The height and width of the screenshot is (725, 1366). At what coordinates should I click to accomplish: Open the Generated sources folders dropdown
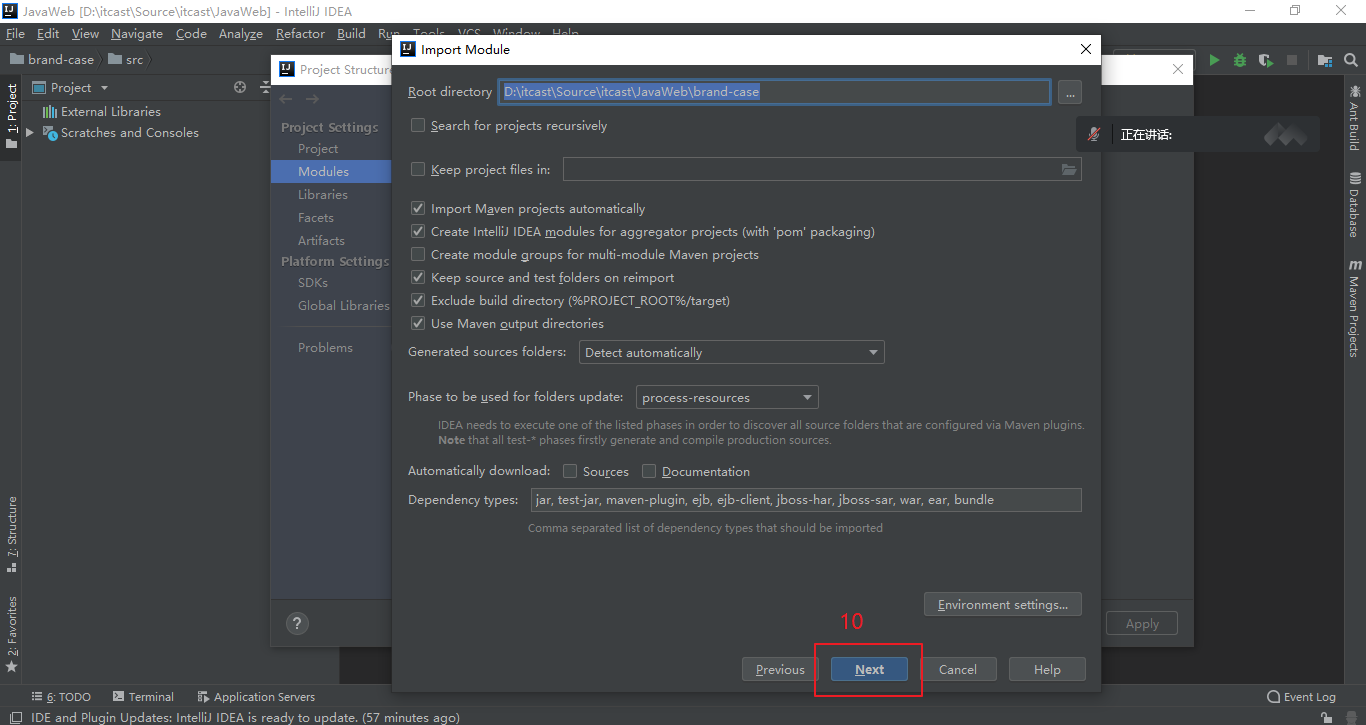click(x=731, y=352)
